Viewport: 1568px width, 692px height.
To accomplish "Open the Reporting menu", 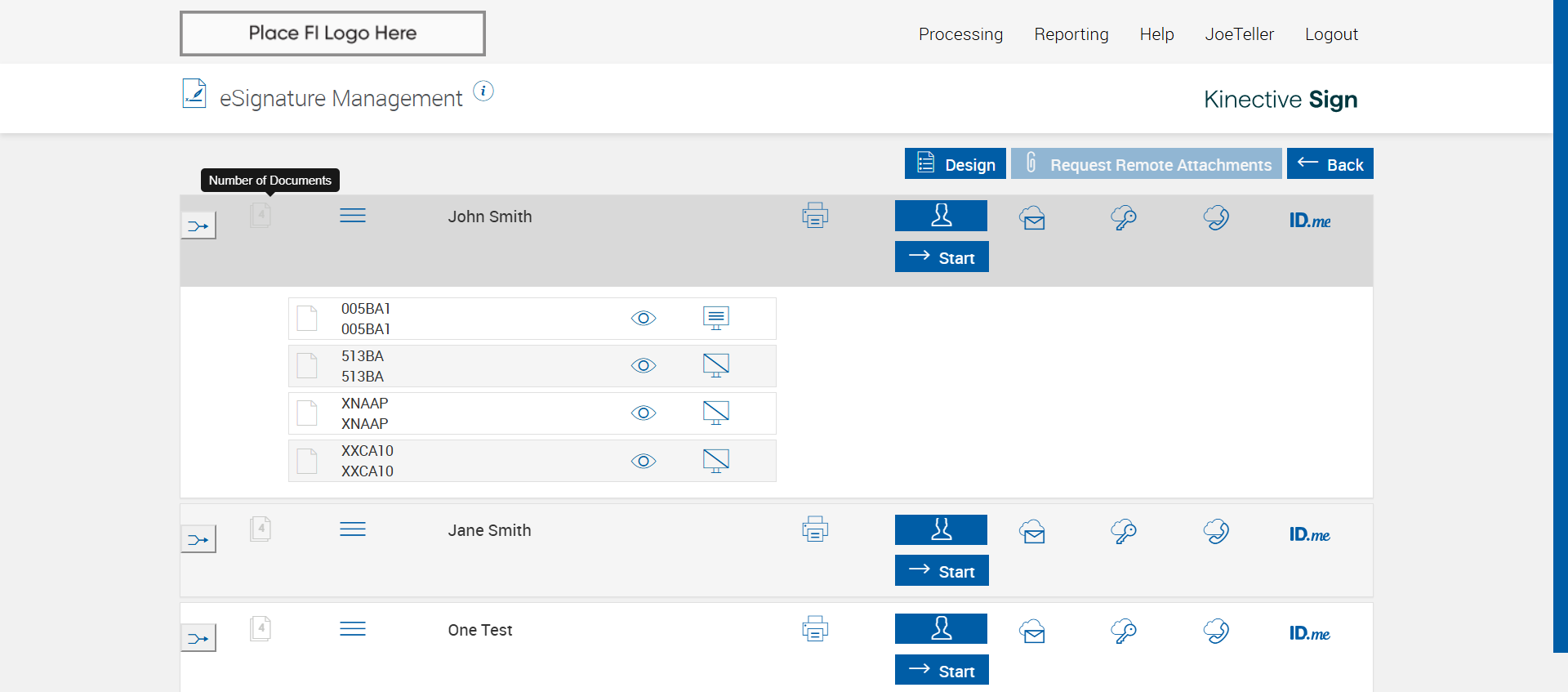I will point(1071,34).
